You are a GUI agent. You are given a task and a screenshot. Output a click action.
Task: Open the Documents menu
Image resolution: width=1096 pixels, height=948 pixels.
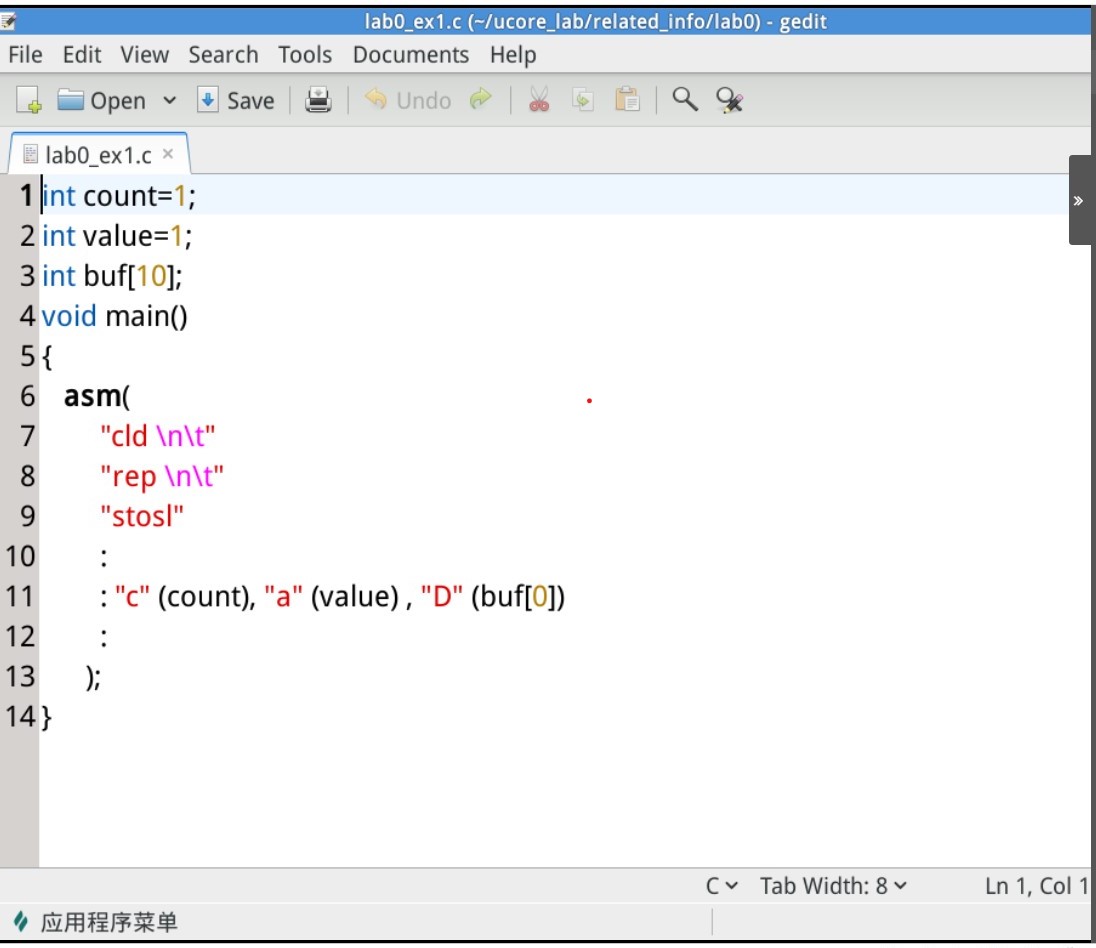click(x=410, y=55)
